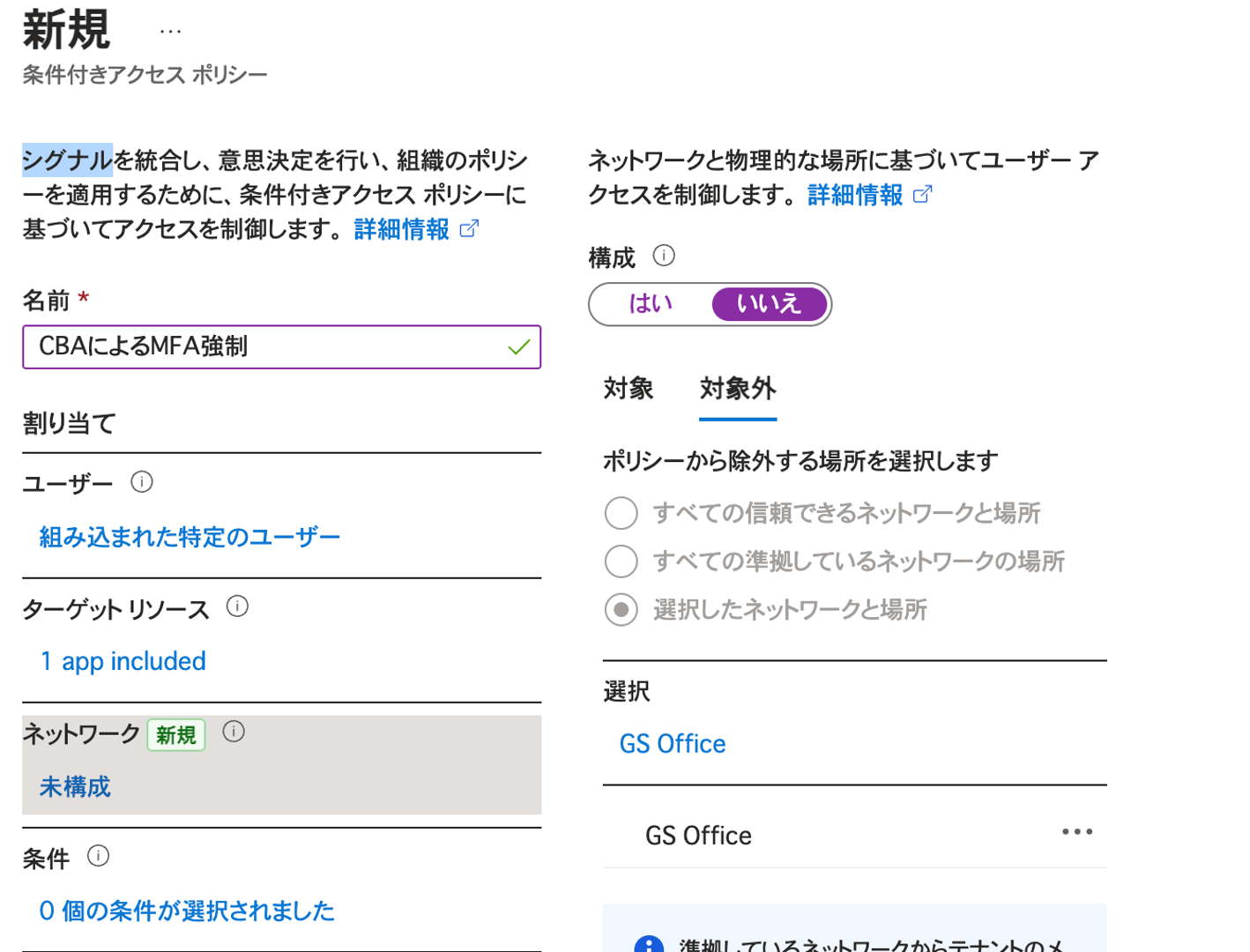Click the GS Office link under 選択
Screen dimensions: 1250x952
coord(673,743)
